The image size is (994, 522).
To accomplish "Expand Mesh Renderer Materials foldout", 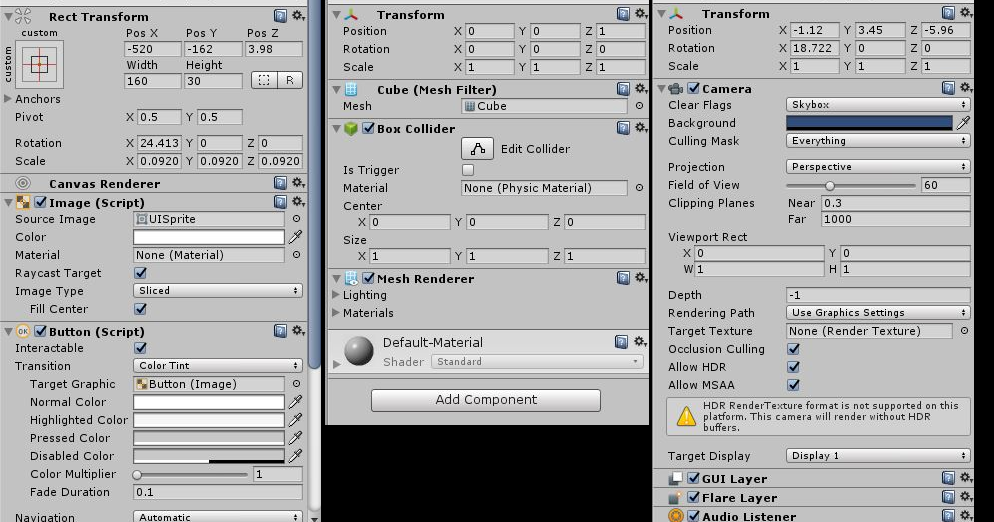I will (x=336, y=313).
